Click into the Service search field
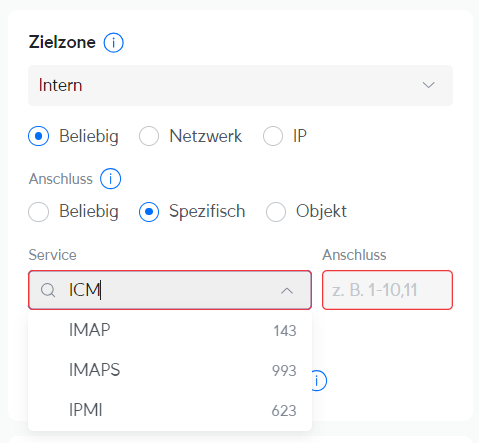The image size is (479, 443). pyautogui.click(x=170, y=290)
